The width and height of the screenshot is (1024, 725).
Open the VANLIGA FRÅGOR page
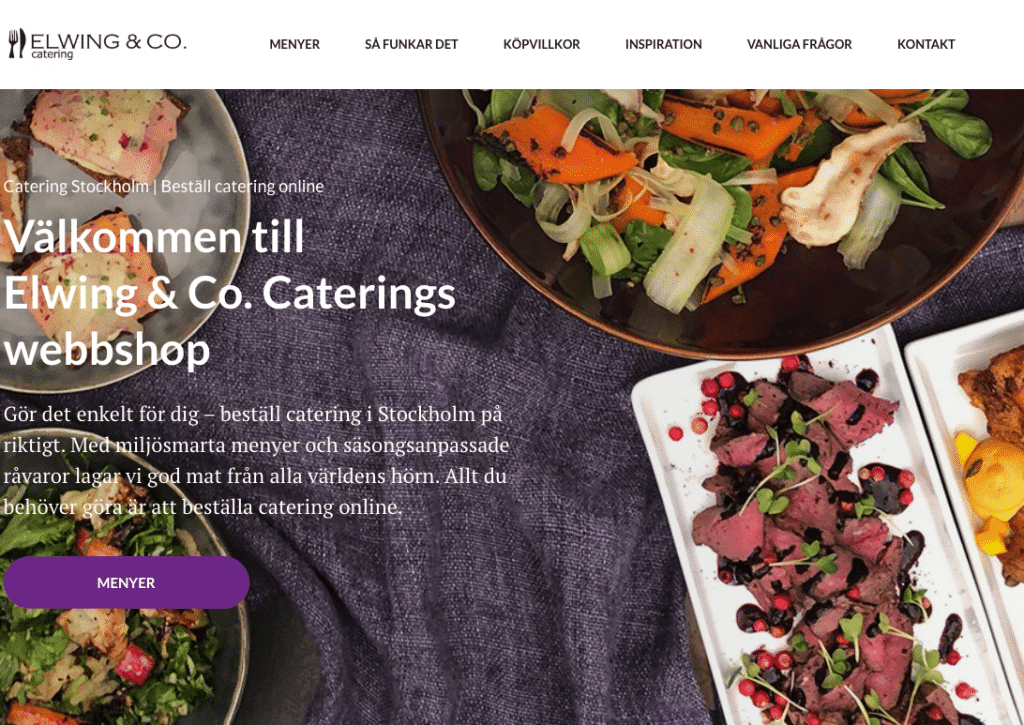(x=799, y=44)
